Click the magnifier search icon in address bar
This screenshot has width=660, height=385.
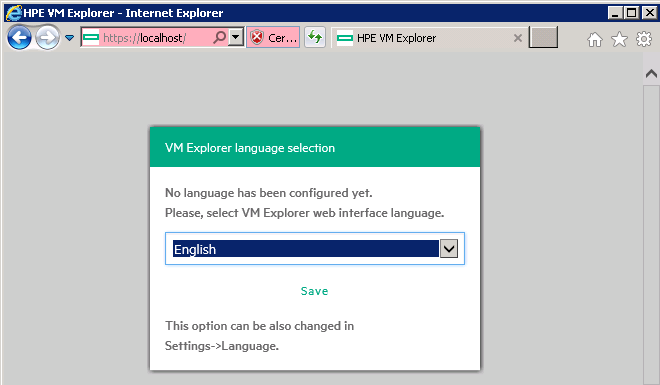tap(219, 37)
